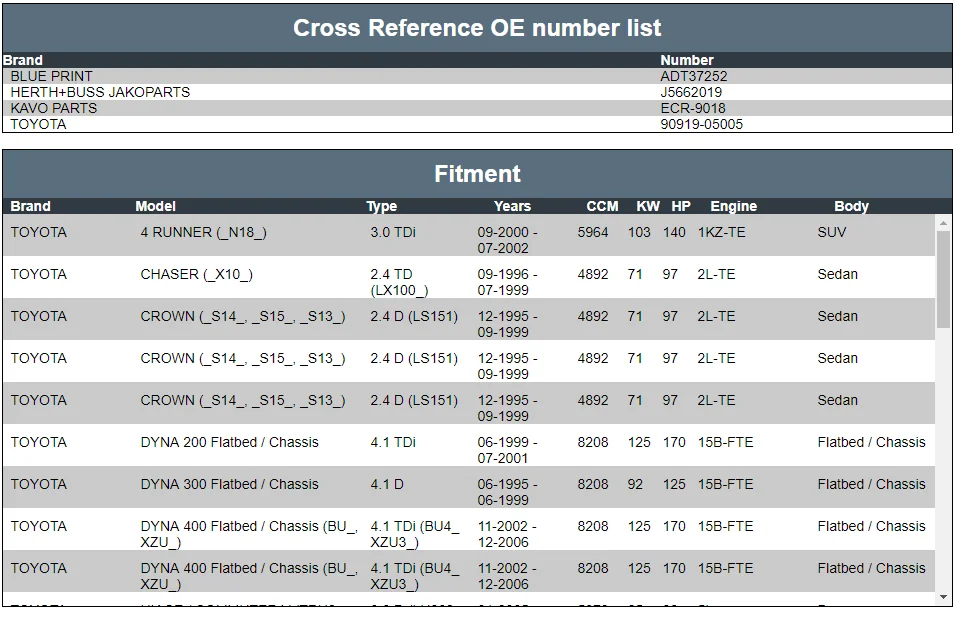
Task: Click the Cross Reference OE number list heading
Action: click(477, 28)
